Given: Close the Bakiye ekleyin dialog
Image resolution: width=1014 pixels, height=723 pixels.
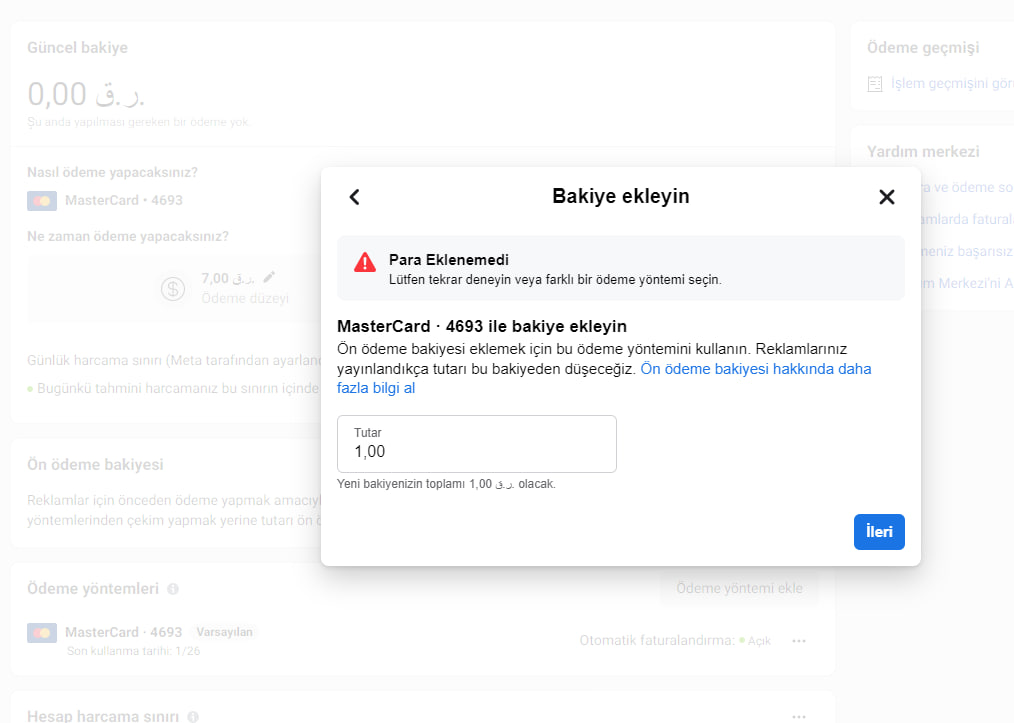Looking at the screenshot, I should point(887,197).
